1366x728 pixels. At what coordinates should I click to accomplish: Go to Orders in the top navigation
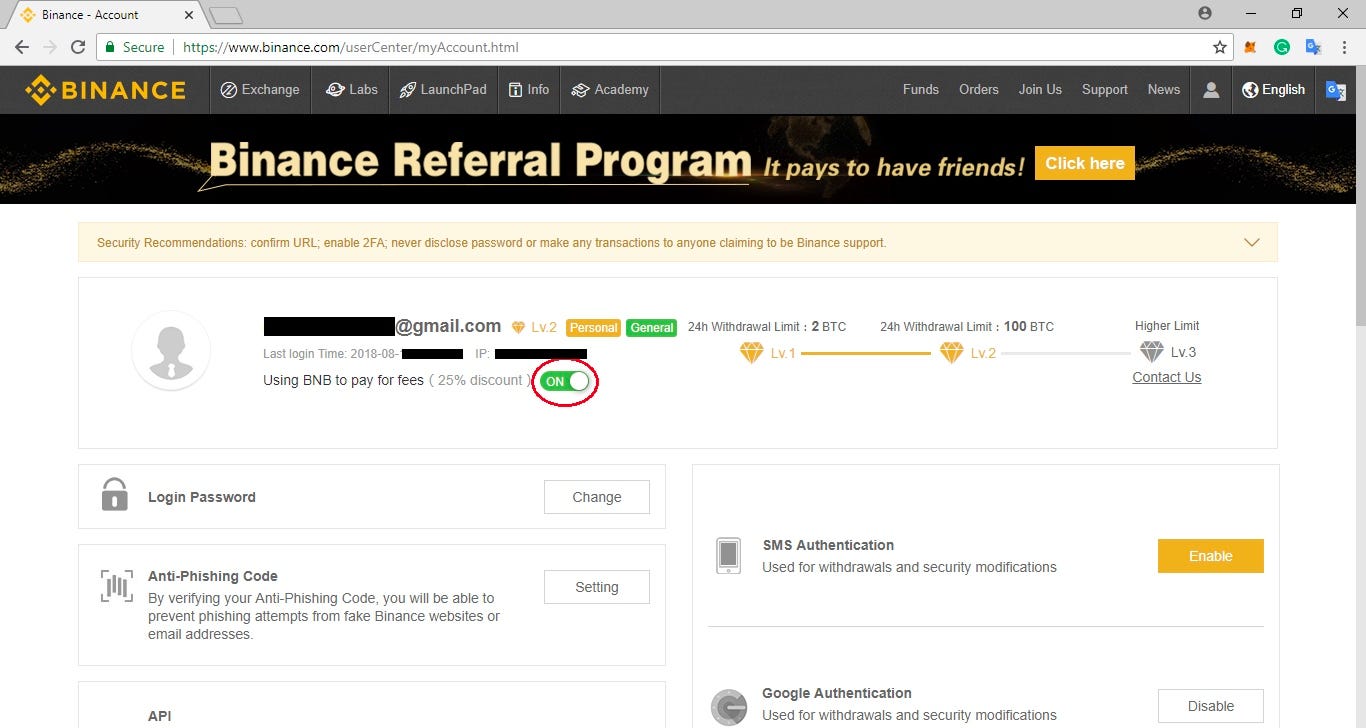click(x=979, y=89)
